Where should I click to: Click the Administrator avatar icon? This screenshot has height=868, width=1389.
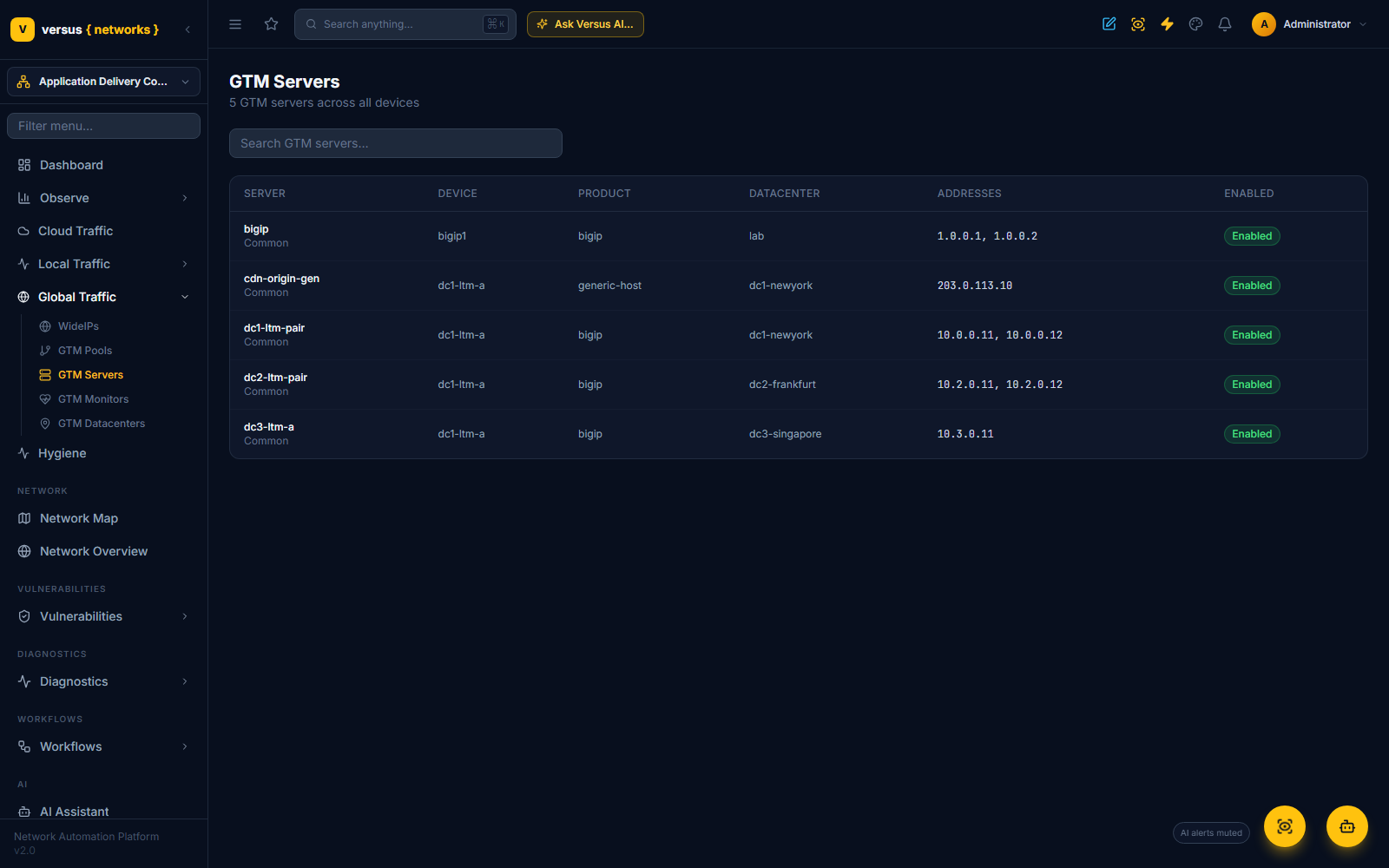(1264, 24)
